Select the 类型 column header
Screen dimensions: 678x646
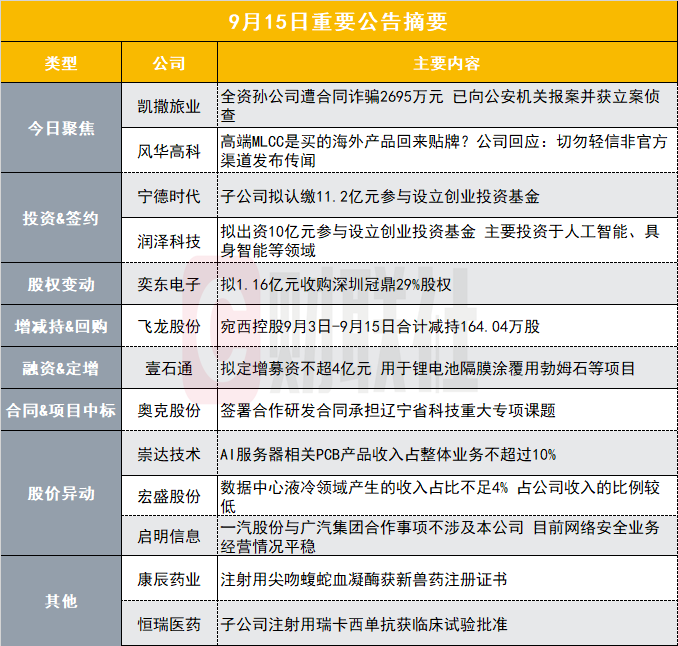pyautogui.click(x=61, y=64)
